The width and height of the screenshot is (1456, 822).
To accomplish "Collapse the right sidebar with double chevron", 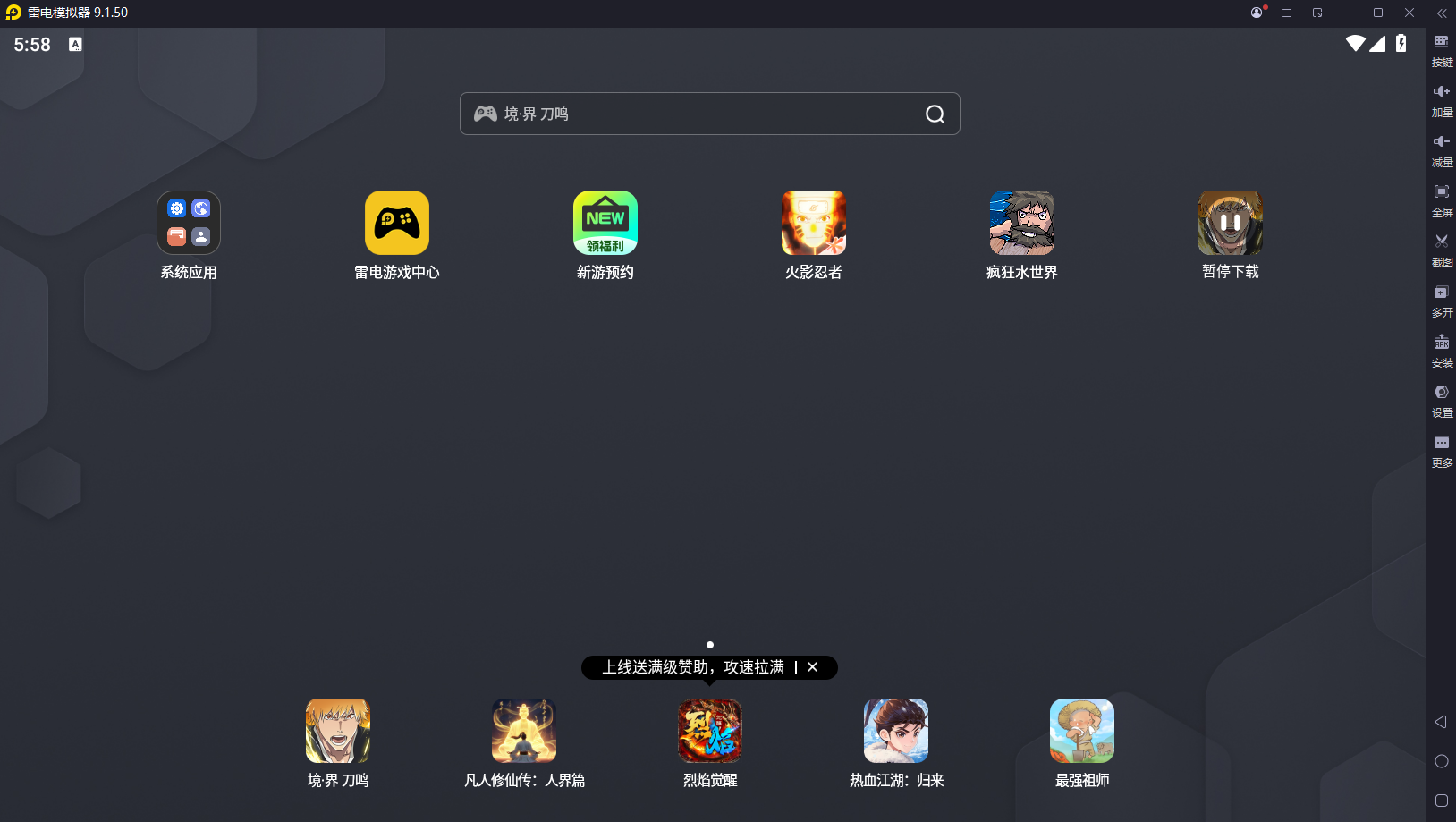I will pos(1442,13).
